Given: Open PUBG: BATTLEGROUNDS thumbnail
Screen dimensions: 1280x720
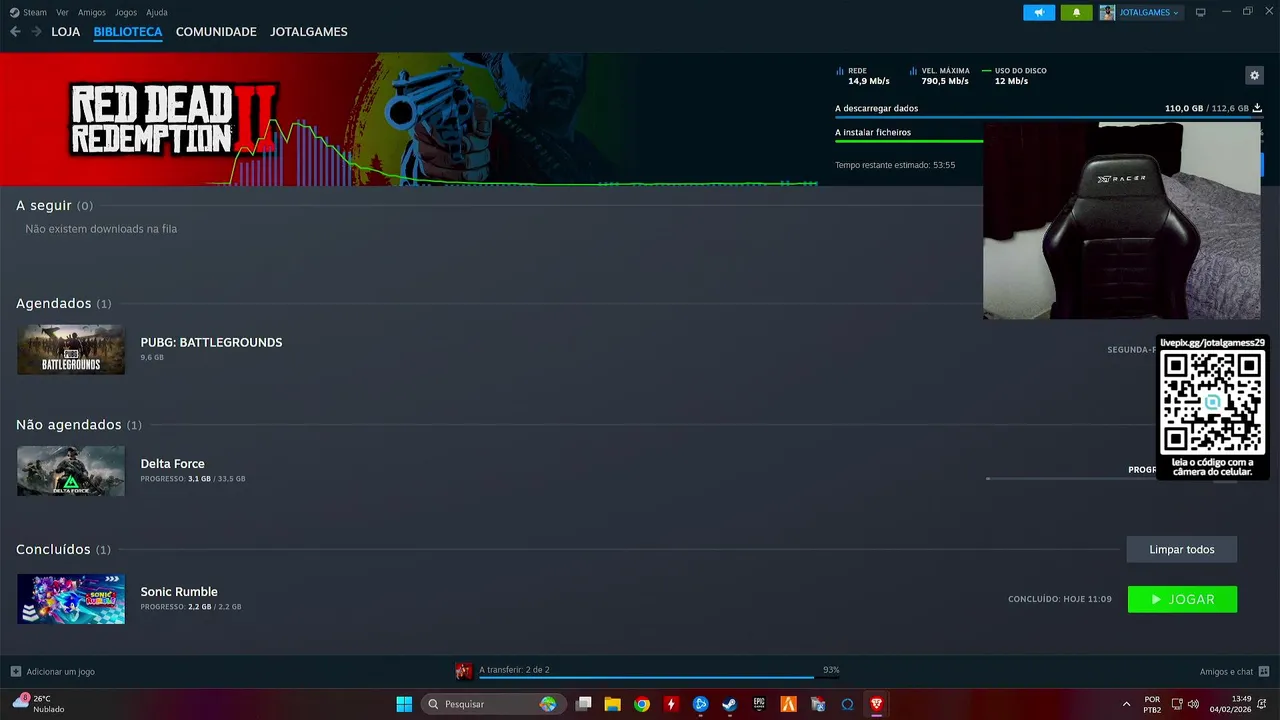Looking at the screenshot, I should [x=71, y=349].
